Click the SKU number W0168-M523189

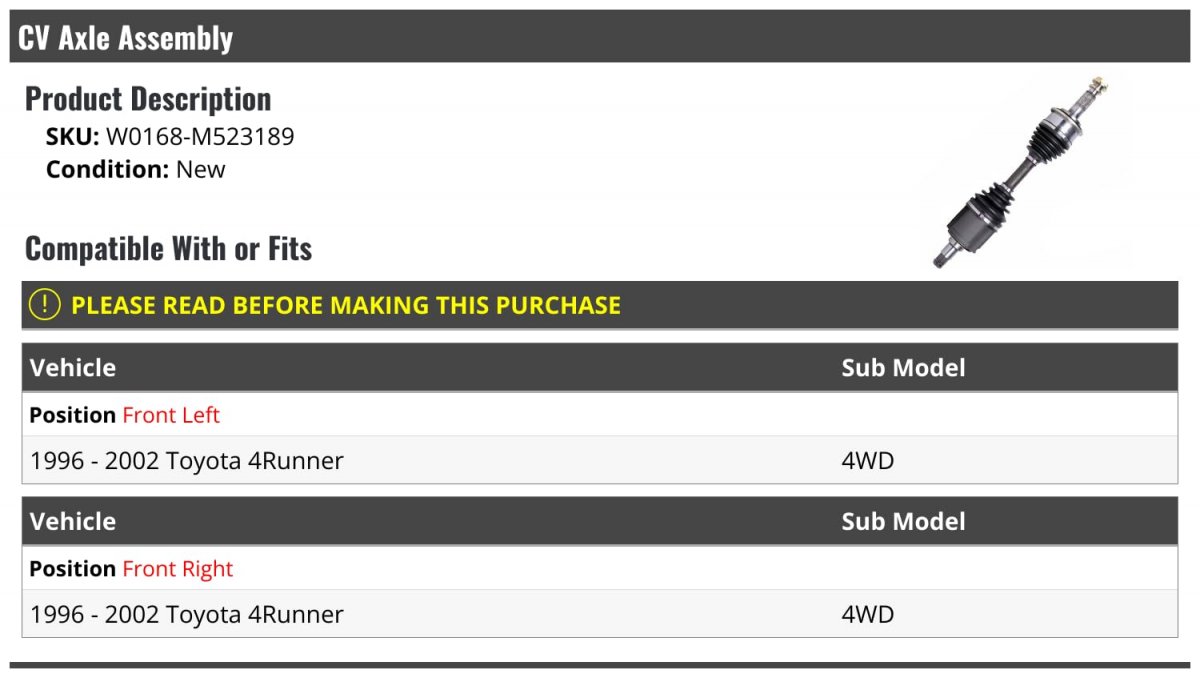[x=200, y=137]
